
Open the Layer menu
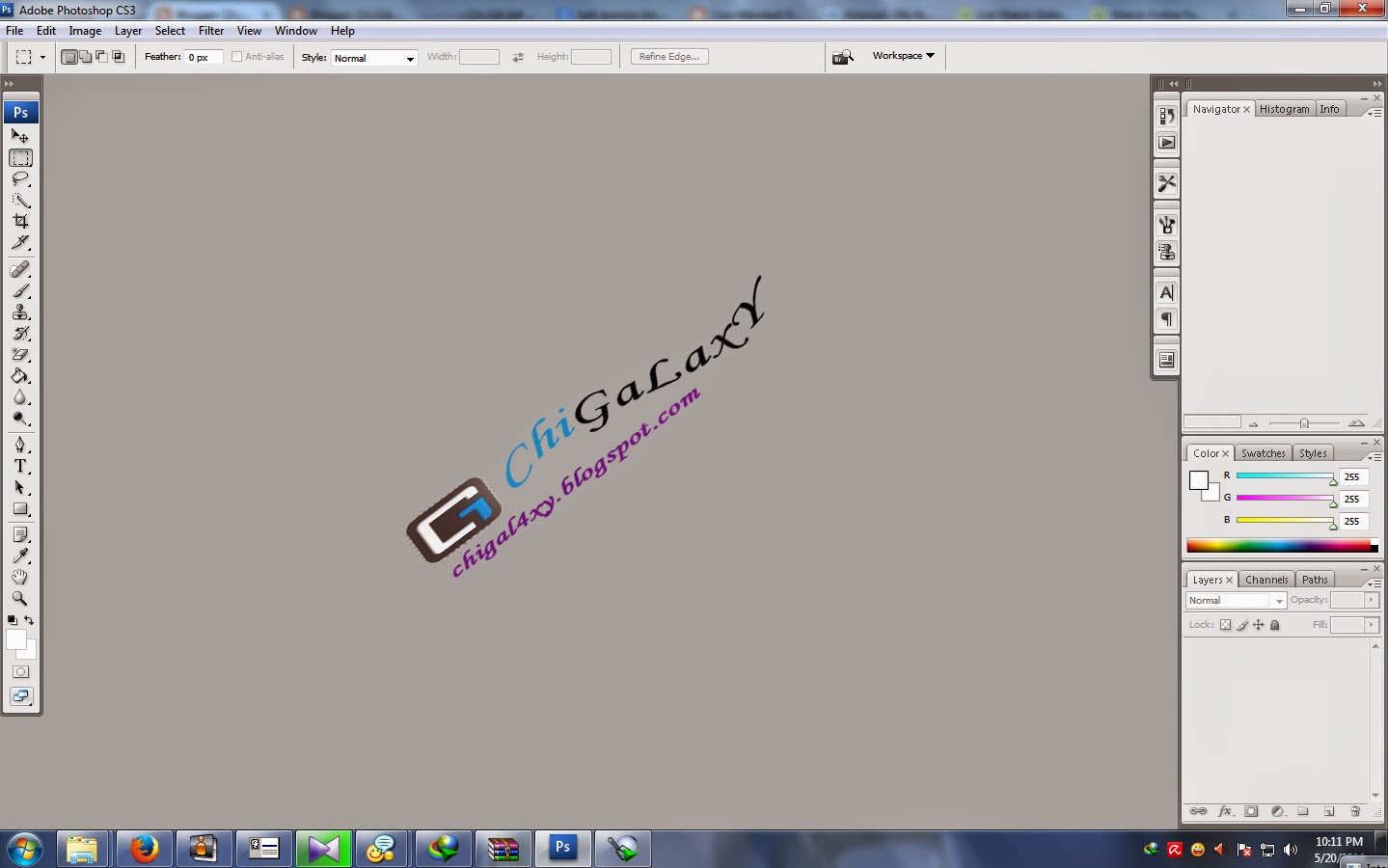tap(128, 31)
